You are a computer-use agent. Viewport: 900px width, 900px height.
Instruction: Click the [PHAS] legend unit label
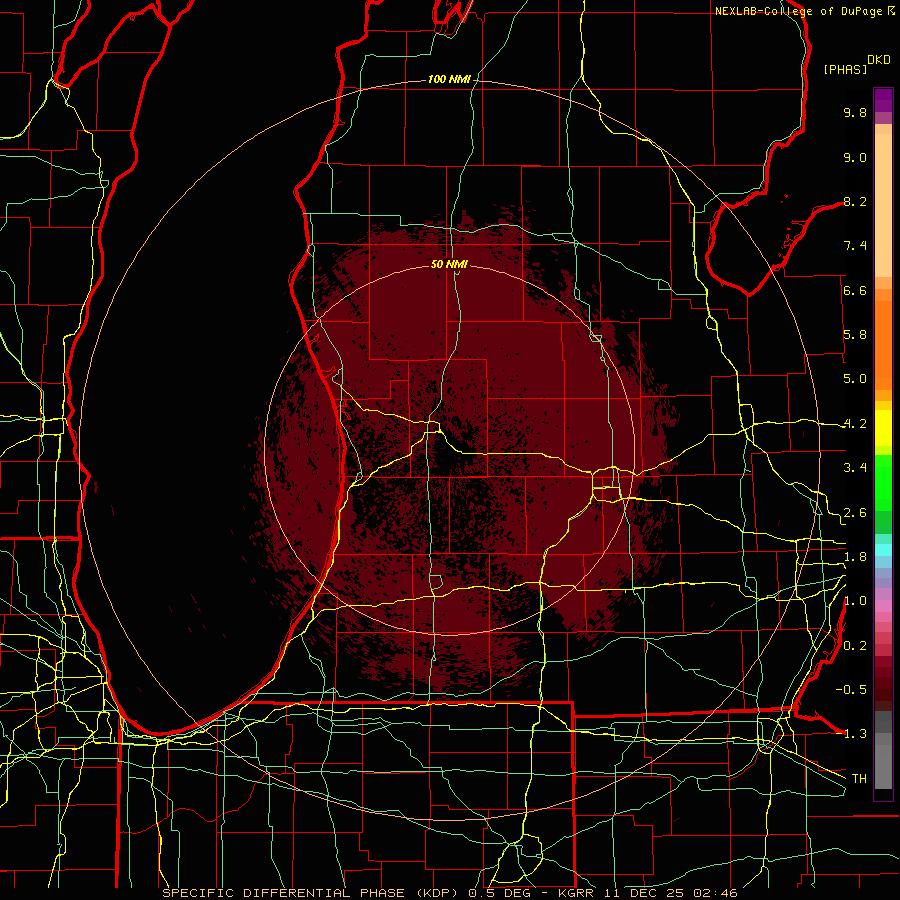pos(845,69)
